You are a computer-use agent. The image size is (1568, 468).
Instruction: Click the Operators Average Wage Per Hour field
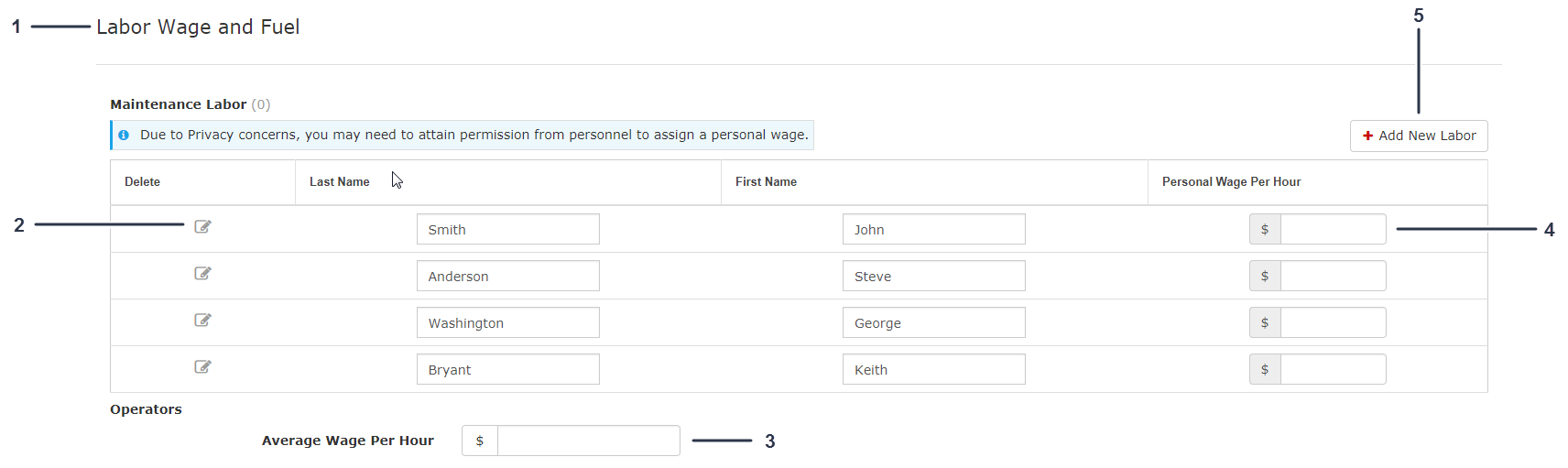click(588, 441)
